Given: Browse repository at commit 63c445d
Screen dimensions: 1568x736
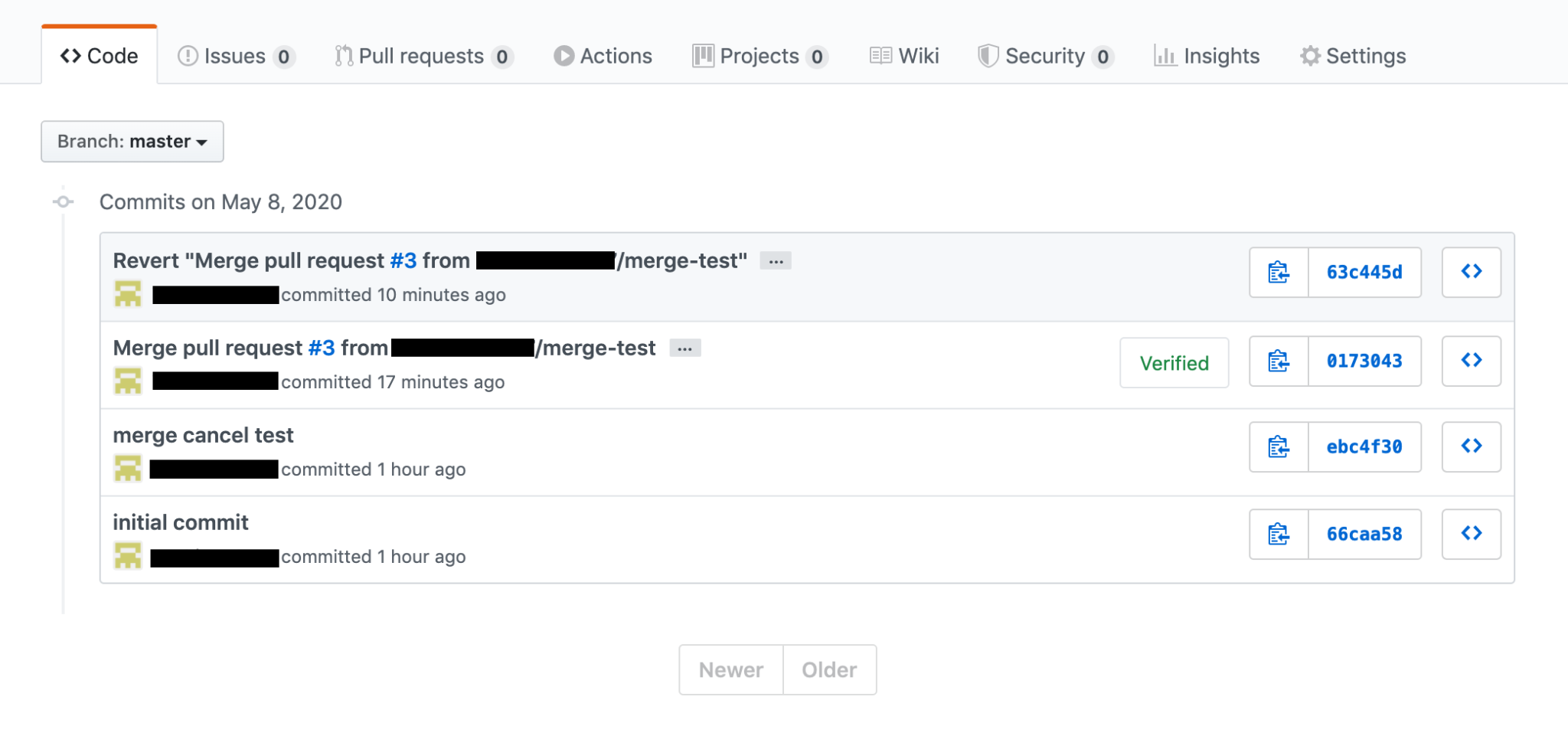Looking at the screenshot, I should (1471, 272).
